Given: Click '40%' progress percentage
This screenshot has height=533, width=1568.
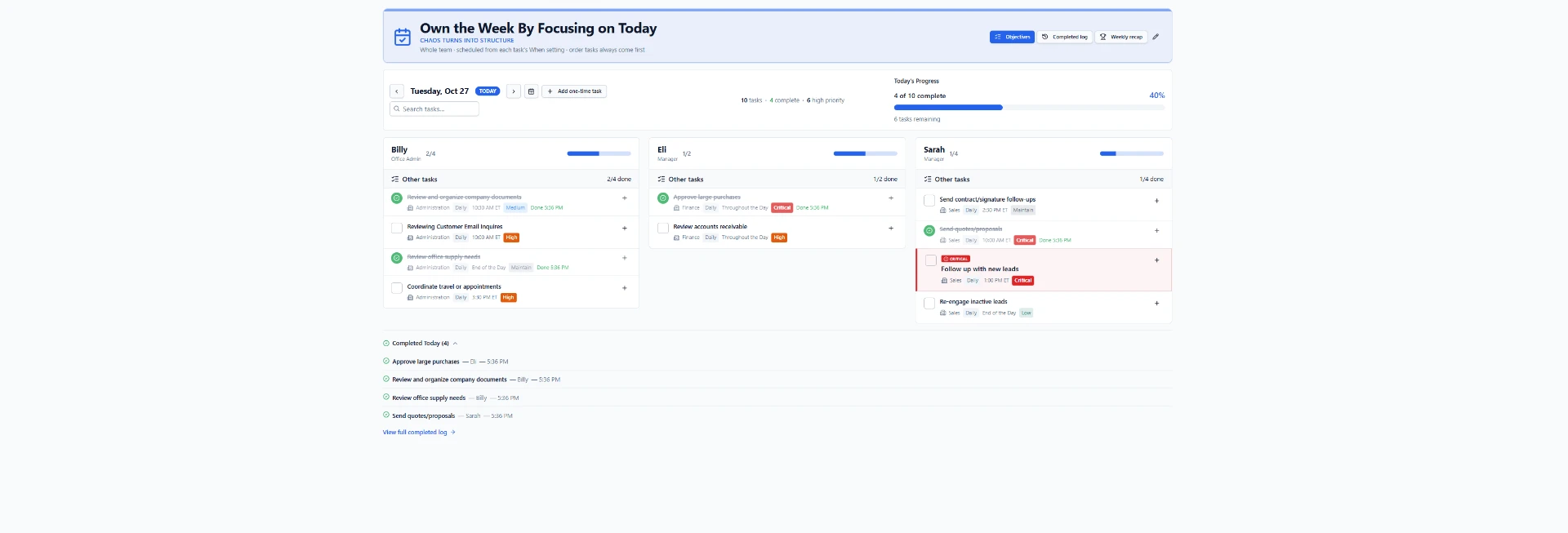Looking at the screenshot, I should tap(1157, 95).
